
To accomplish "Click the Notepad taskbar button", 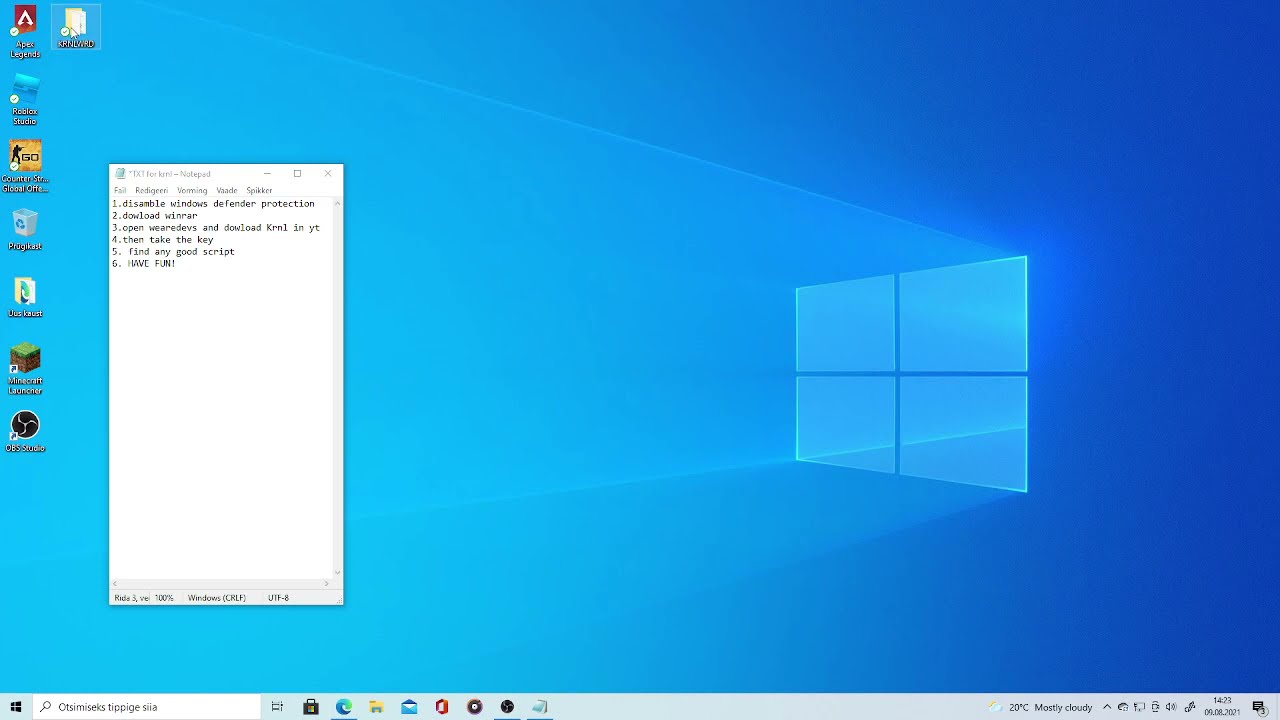I will (540, 707).
